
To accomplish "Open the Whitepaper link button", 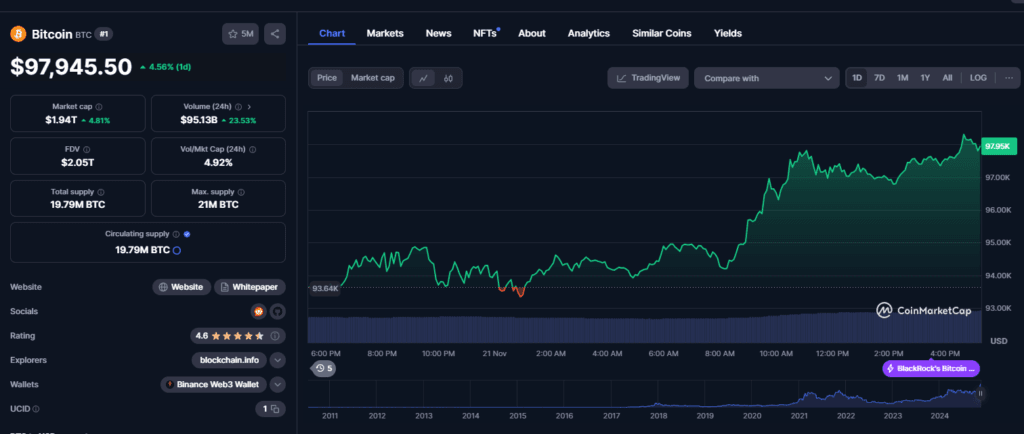I will [x=250, y=287].
